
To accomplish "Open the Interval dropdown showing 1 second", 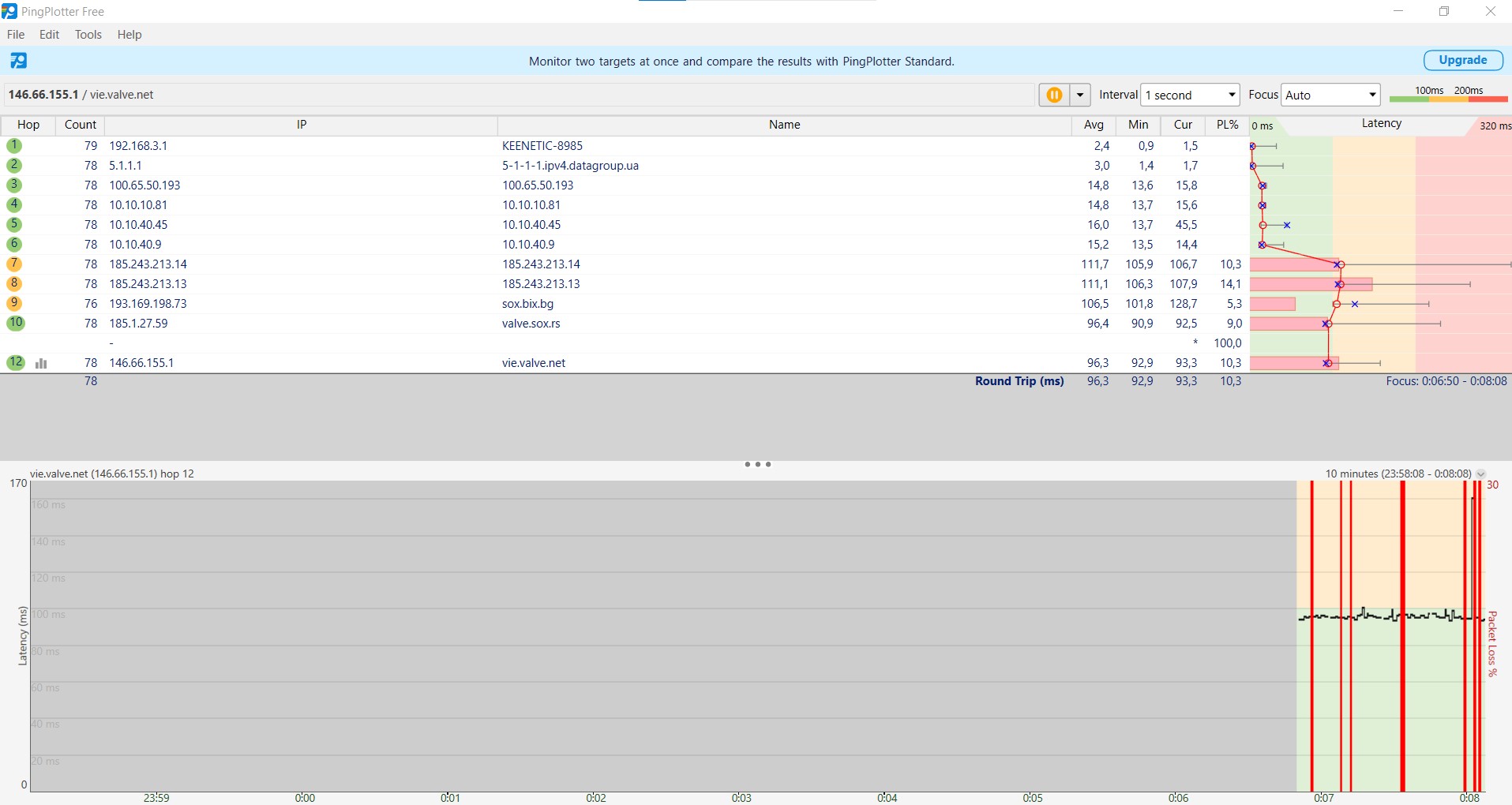I will (x=1191, y=95).
